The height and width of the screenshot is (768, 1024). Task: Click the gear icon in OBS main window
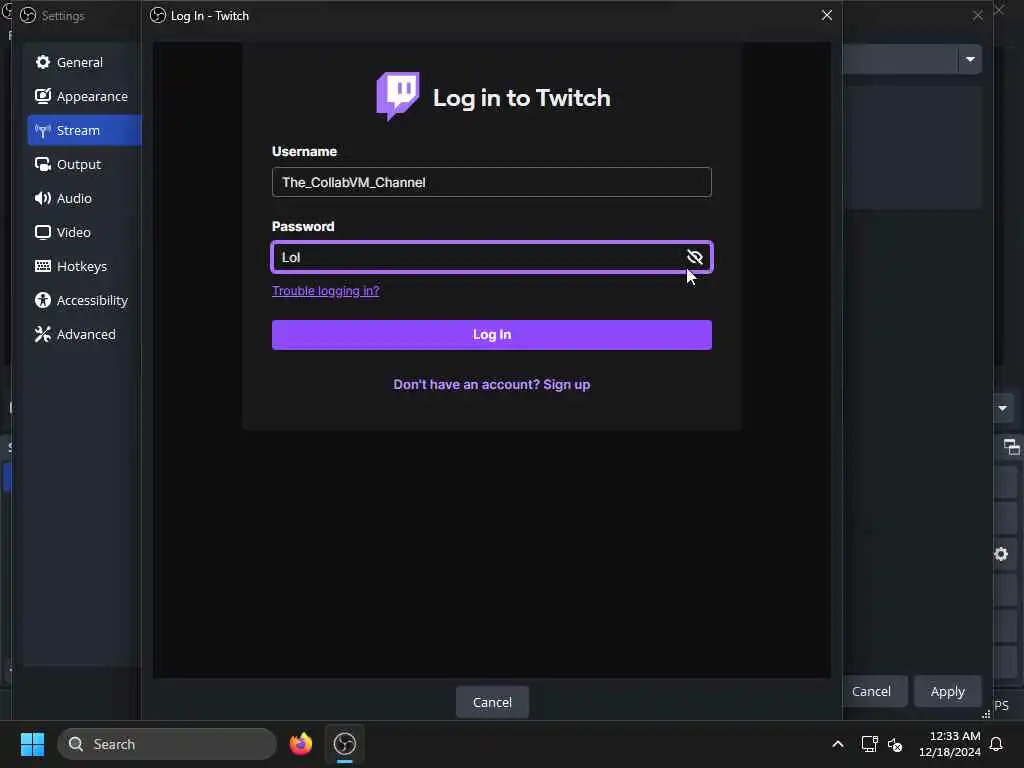click(1000, 554)
